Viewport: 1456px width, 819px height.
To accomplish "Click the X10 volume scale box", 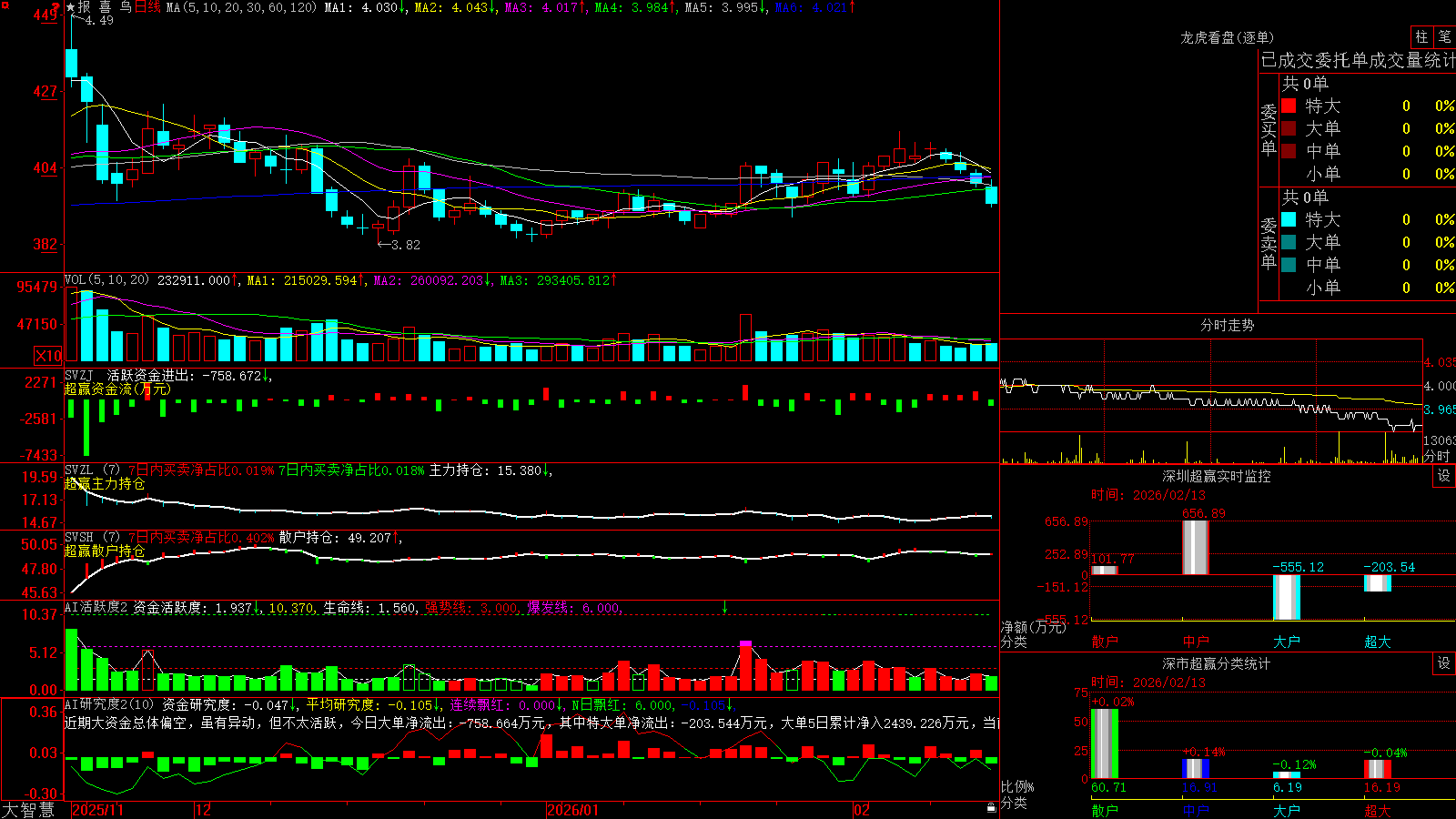I will tap(48, 356).
